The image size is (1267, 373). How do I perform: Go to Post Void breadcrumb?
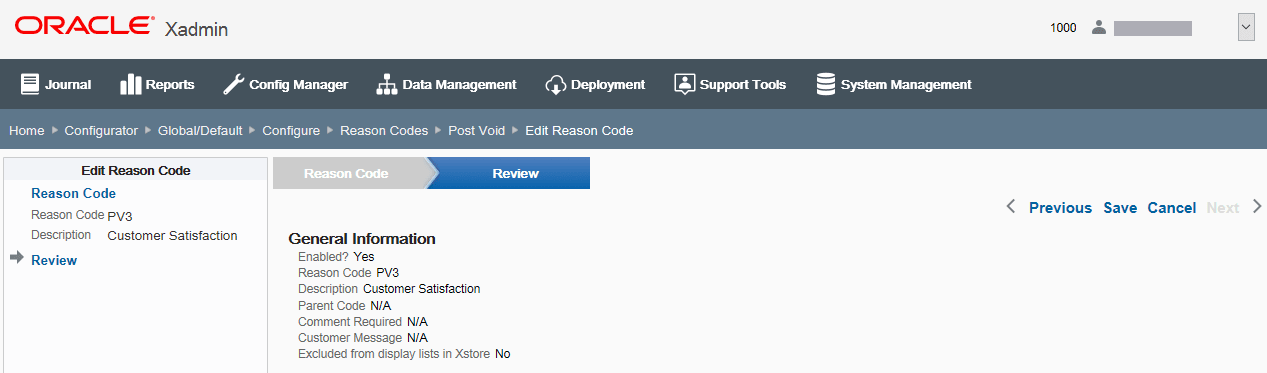[476, 130]
